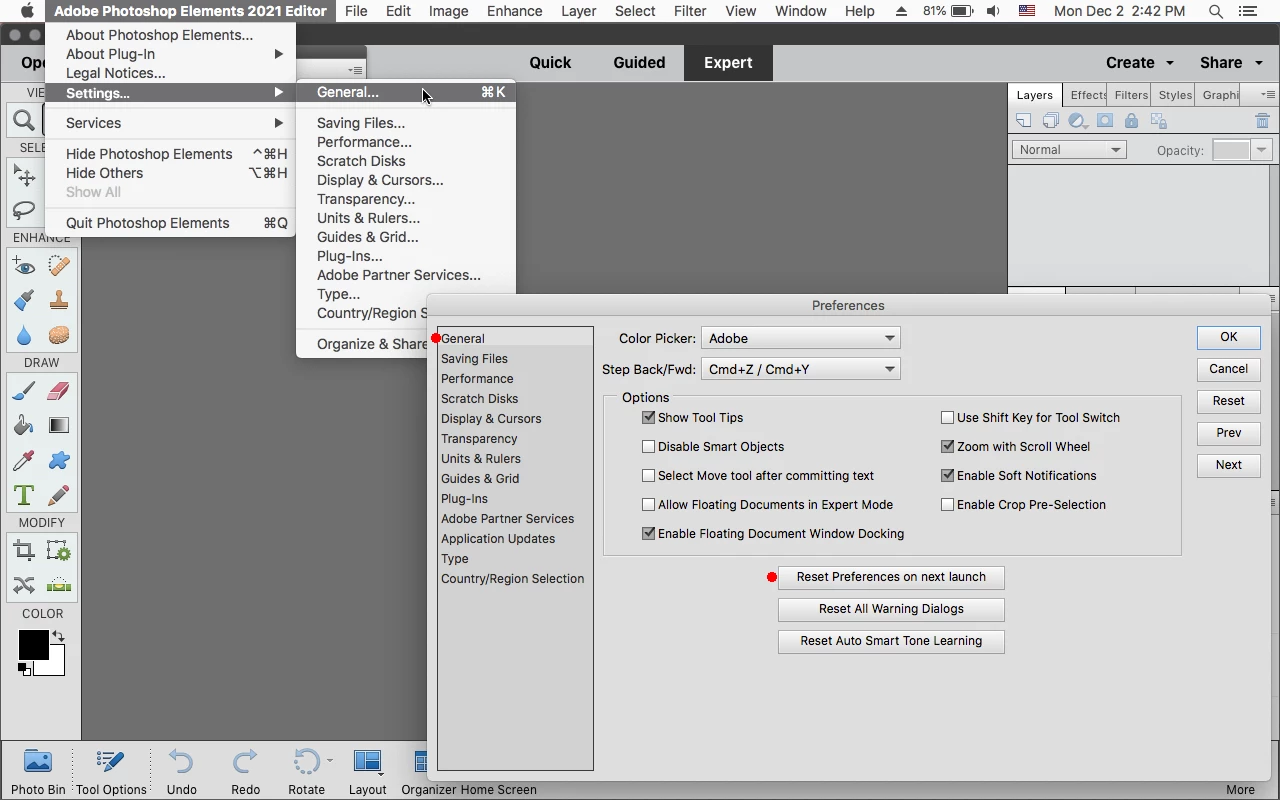This screenshot has width=1280, height=800.
Task: Lock all pixels of layer
Action: click(1131, 121)
